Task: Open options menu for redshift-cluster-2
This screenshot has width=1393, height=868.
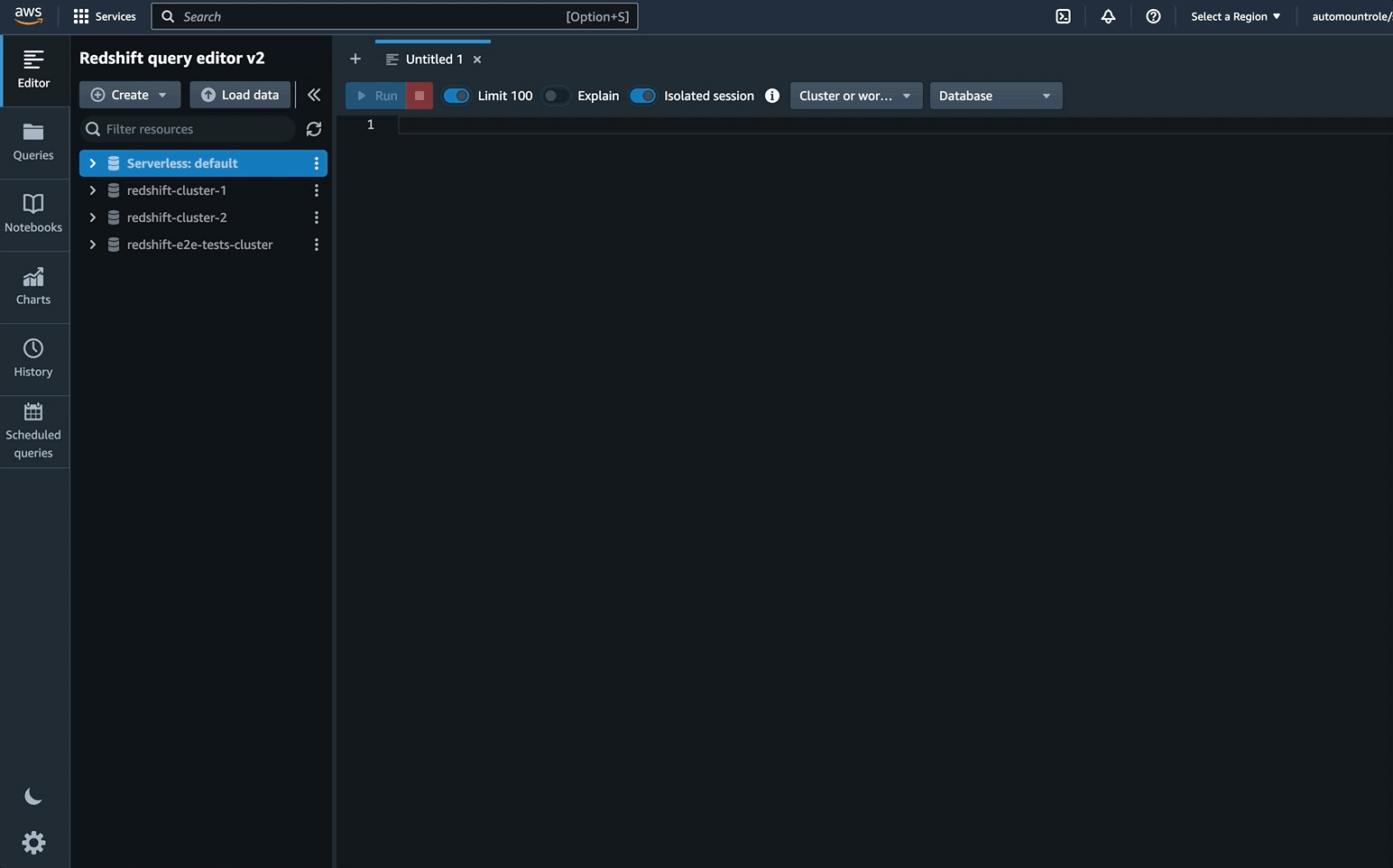Action: coord(316,217)
